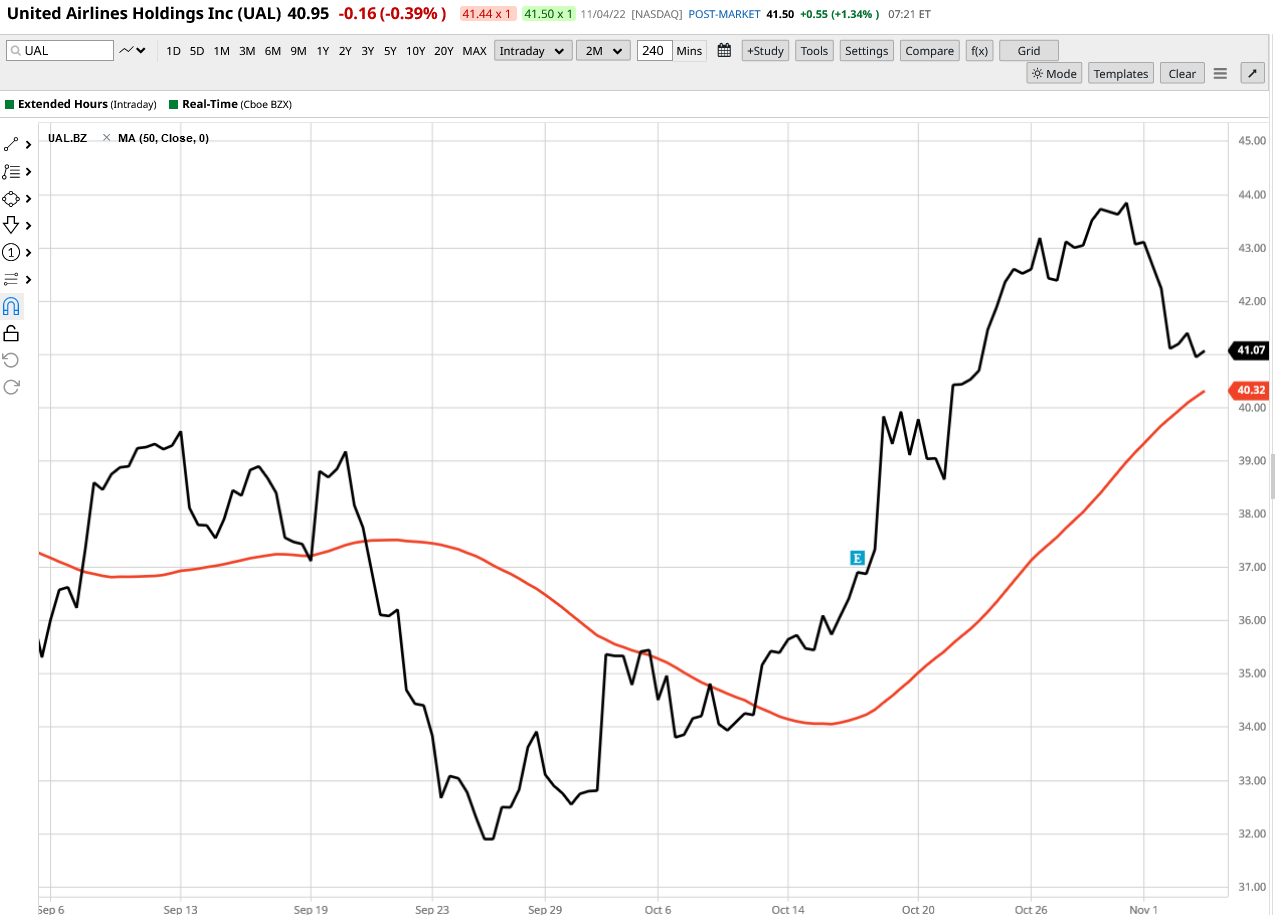The height and width of the screenshot is (915, 1275).
Task: Select the horizontal lines measure tool
Action: point(11,279)
